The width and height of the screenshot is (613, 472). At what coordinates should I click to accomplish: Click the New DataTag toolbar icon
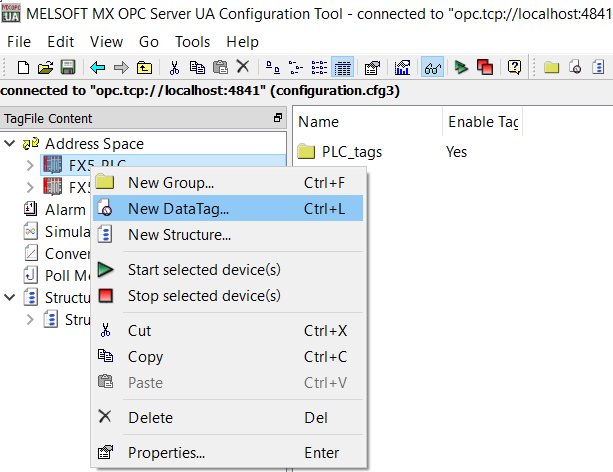tap(575, 68)
